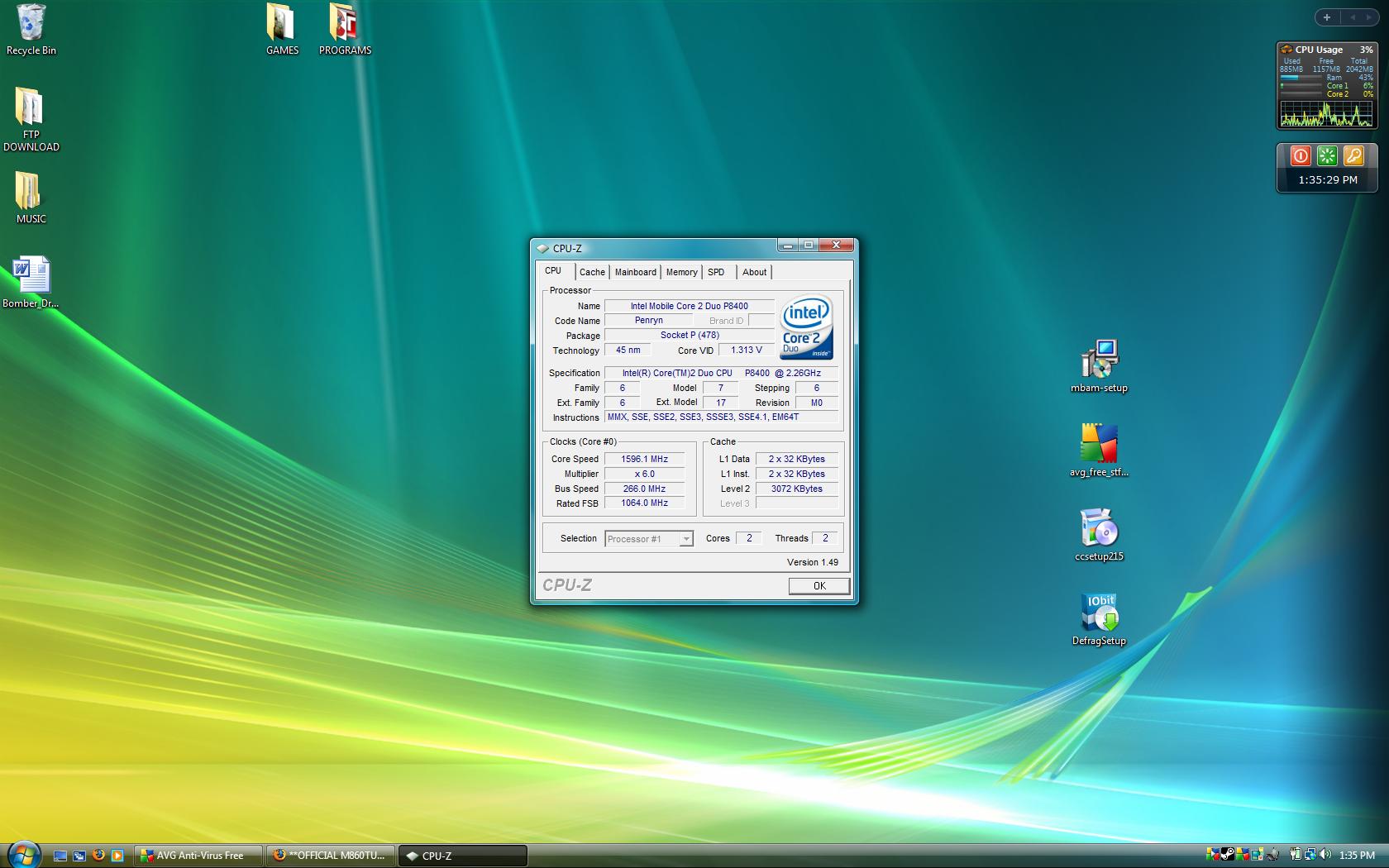Select the FTP DOWNLOAD folder icon
The image size is (1389, 868).
[x=31, y=120]
